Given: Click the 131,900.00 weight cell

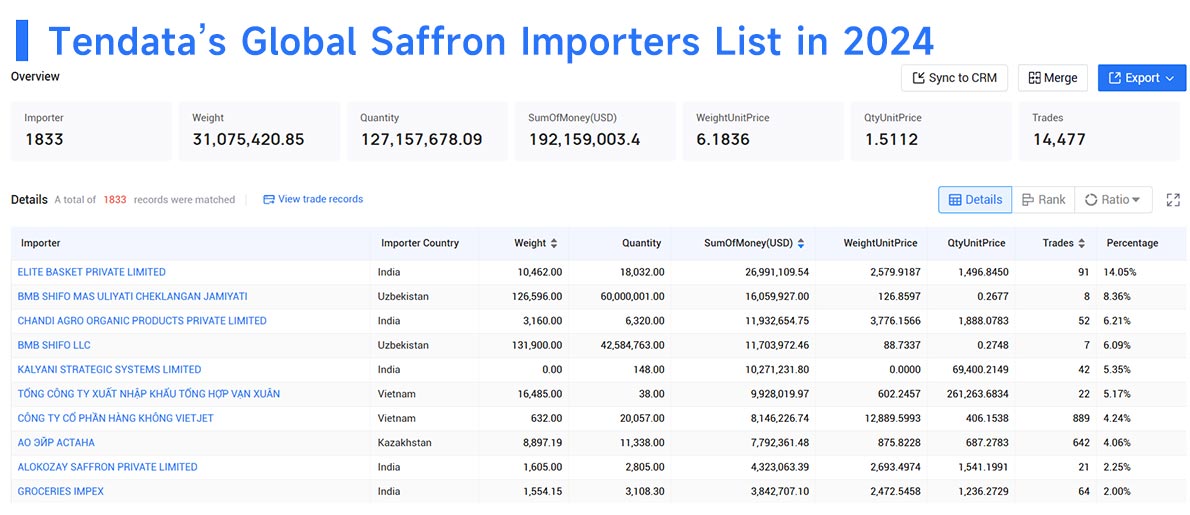Looking at the screenshot, I should [537, 345].
